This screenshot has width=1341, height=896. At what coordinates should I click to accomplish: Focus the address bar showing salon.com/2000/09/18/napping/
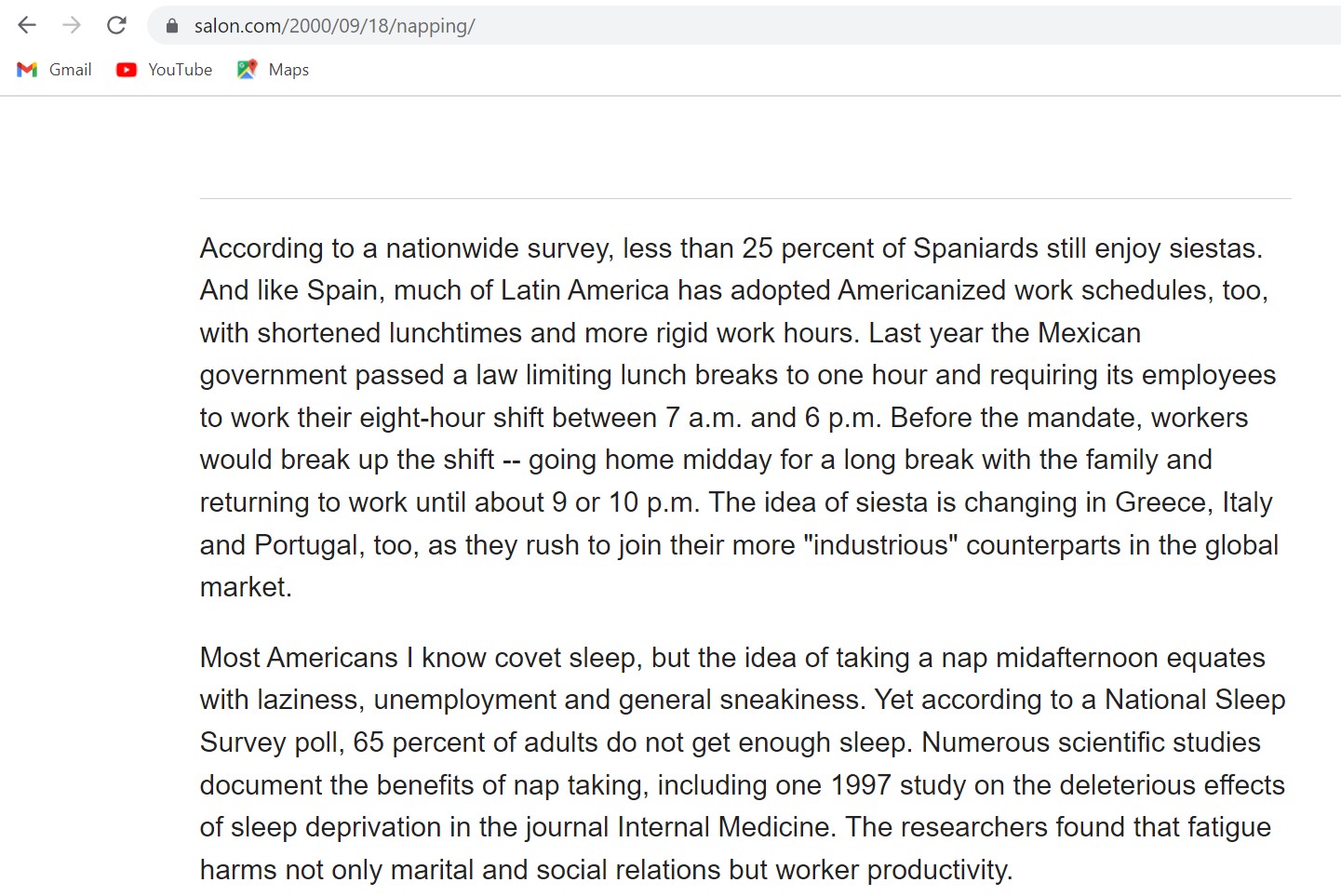coord(744,26)
